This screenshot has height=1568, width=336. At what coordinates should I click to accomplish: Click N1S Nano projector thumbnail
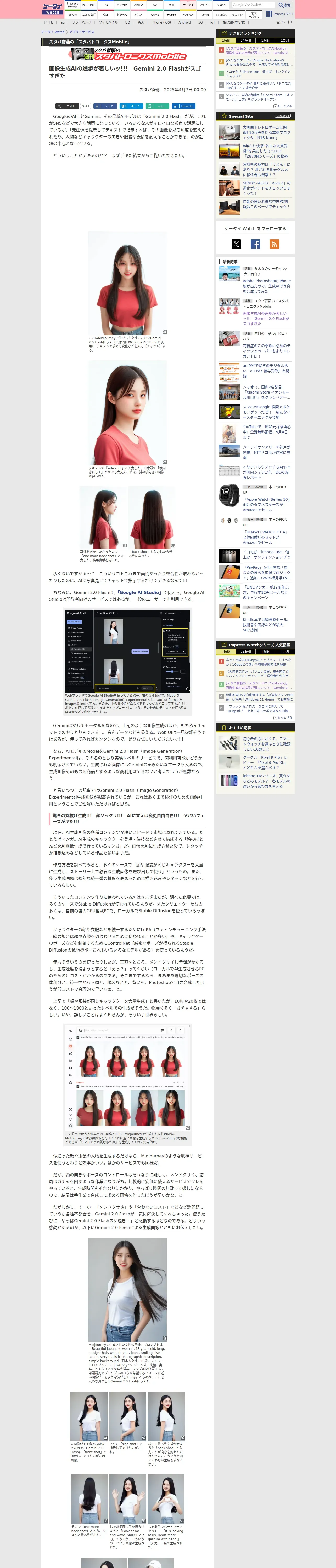click(229, 133)
